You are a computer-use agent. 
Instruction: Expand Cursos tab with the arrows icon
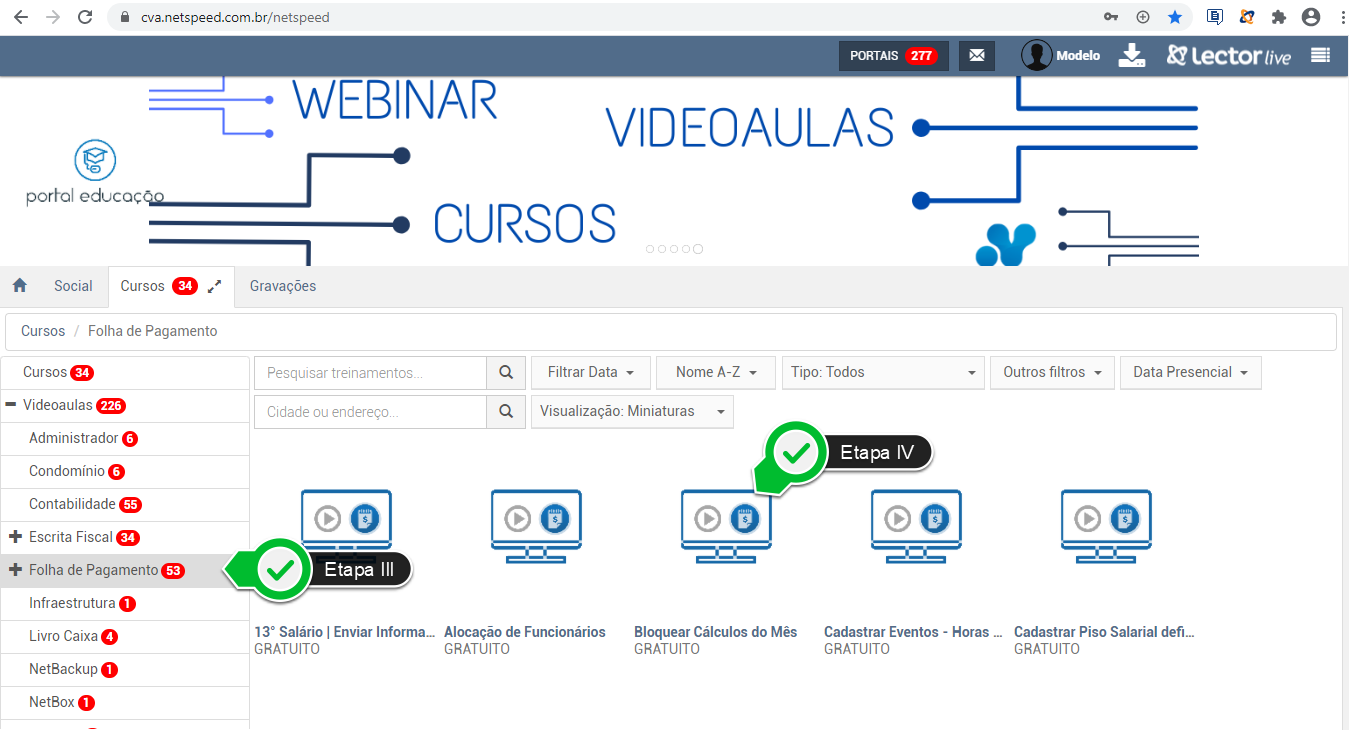point(215,287)
